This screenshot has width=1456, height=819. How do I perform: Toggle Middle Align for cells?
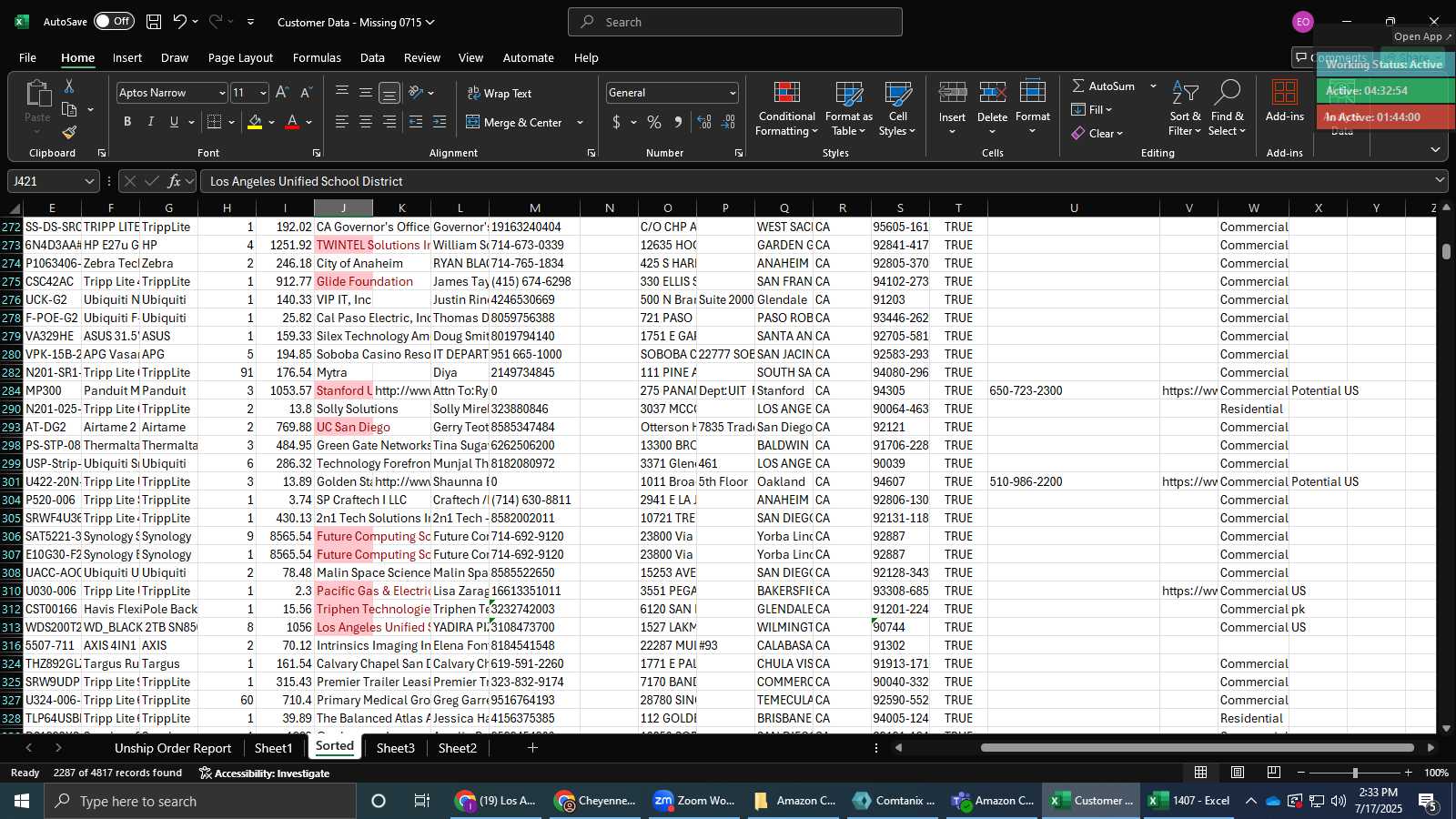[366, 93]
